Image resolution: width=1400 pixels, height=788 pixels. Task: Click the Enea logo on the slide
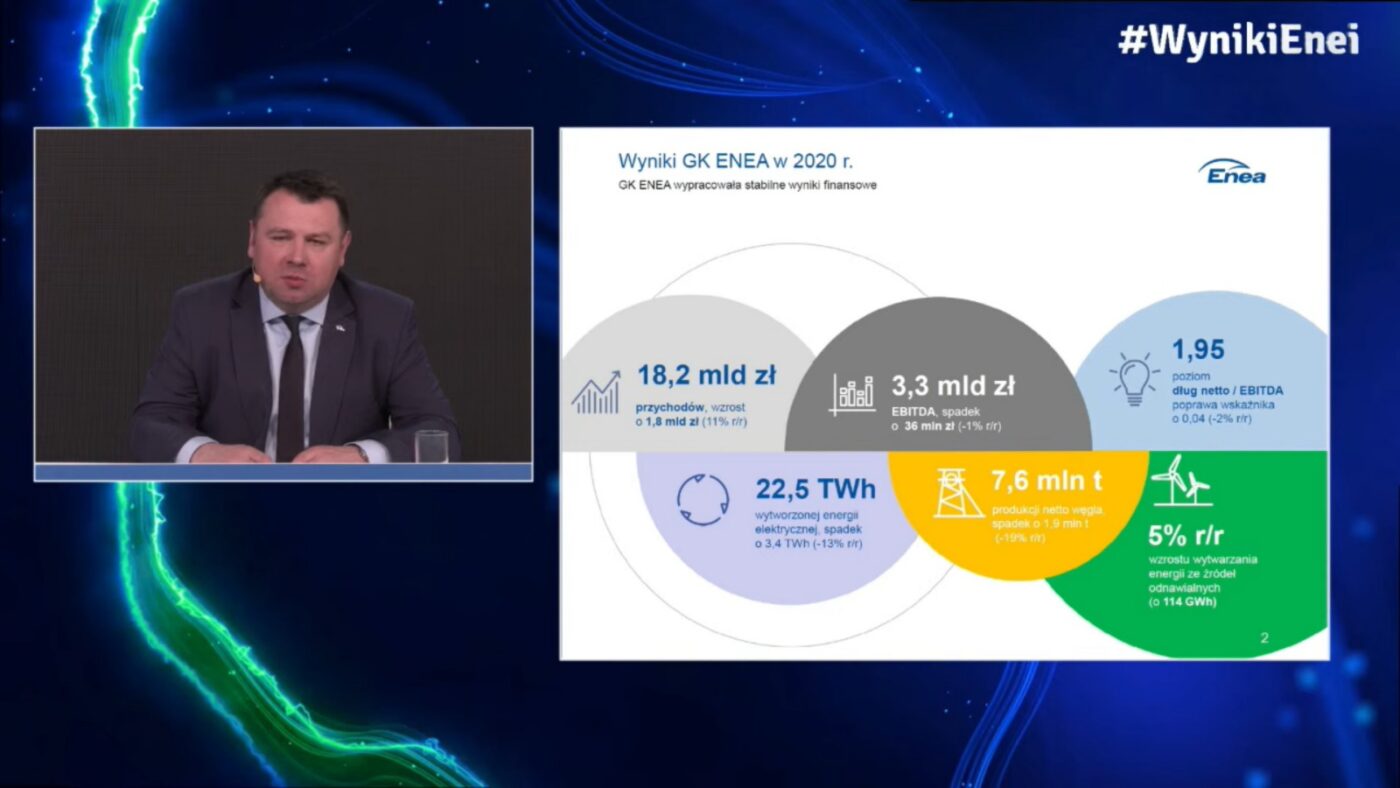pos(1232,172)
